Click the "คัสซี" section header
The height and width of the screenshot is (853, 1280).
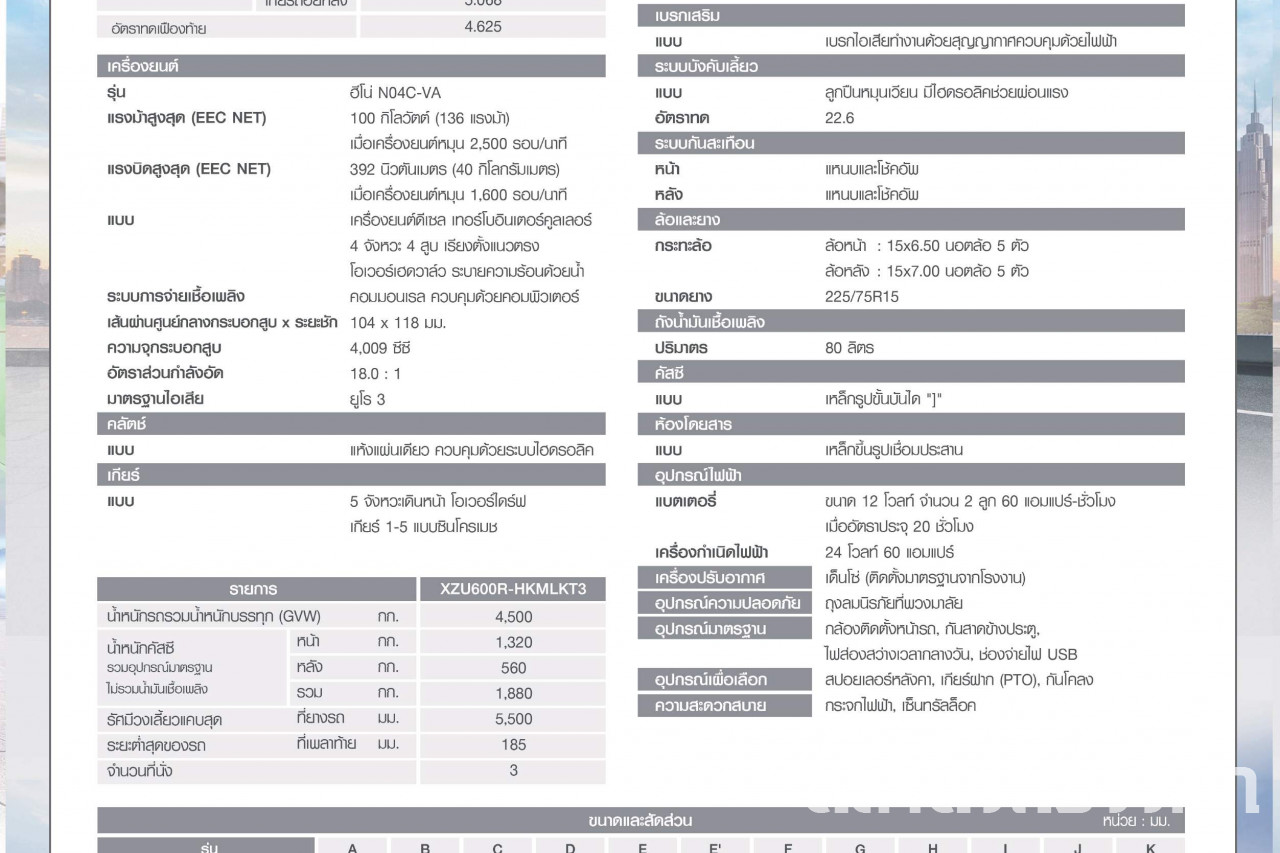[x=911, y=373]
